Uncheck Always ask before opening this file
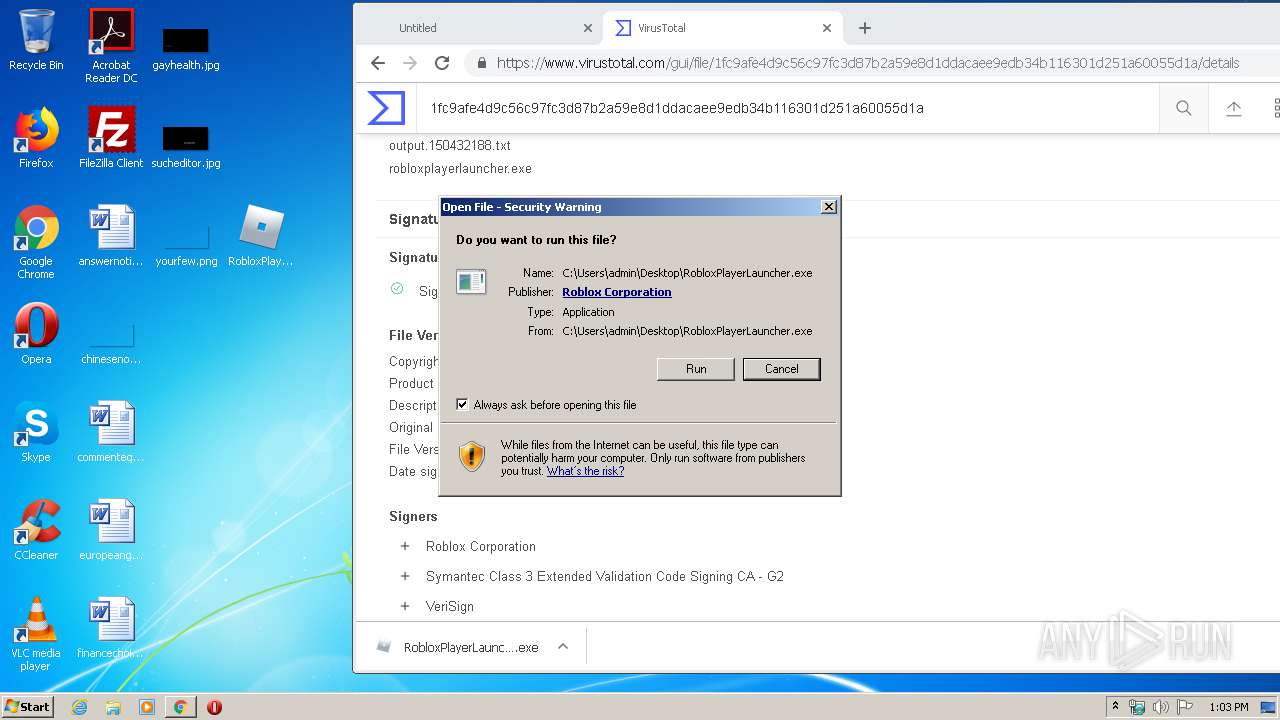The image size is (1280, 720). tap(462, 405)
